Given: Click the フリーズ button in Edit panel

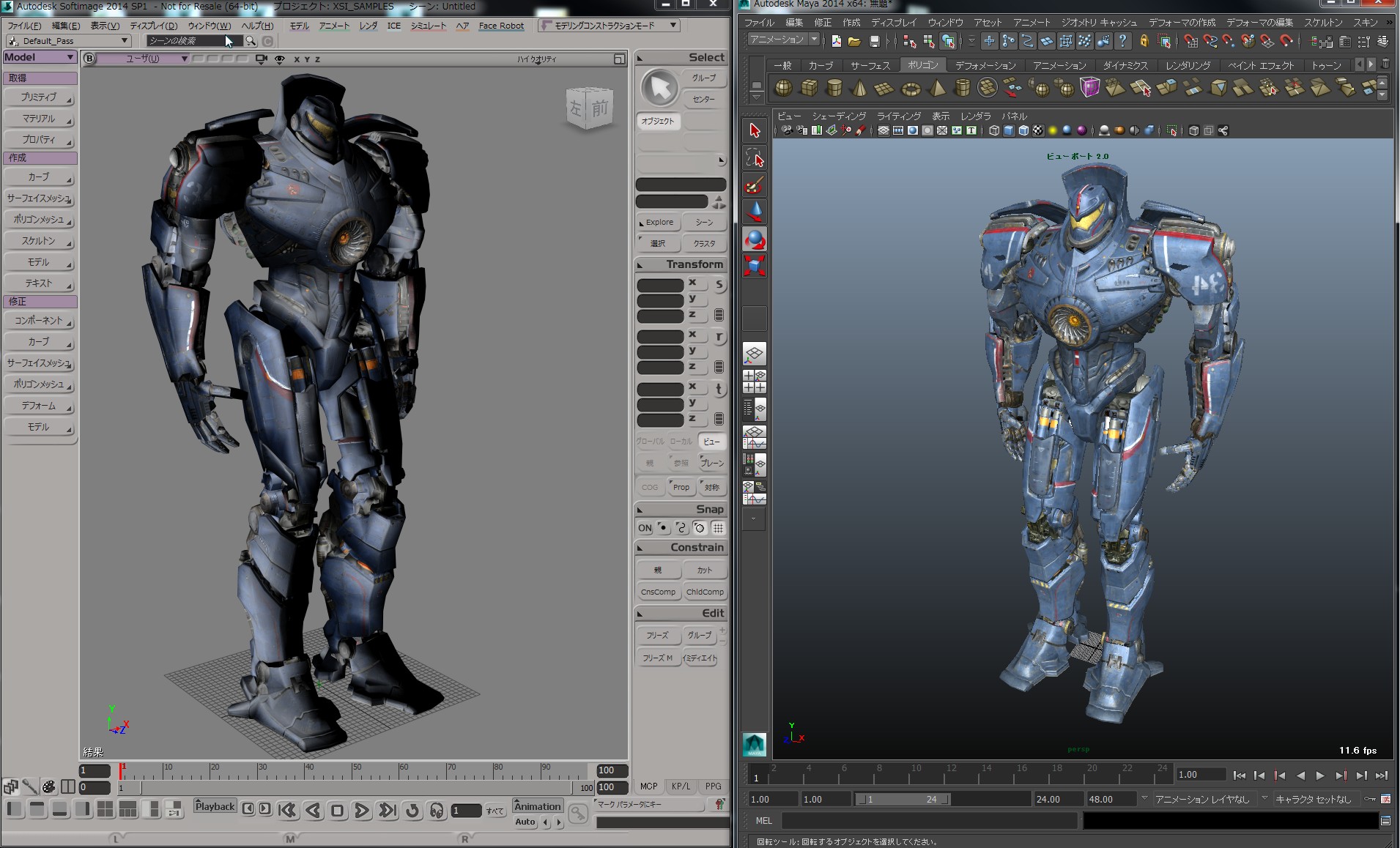Looking at the screenshot, I should 657,635.
